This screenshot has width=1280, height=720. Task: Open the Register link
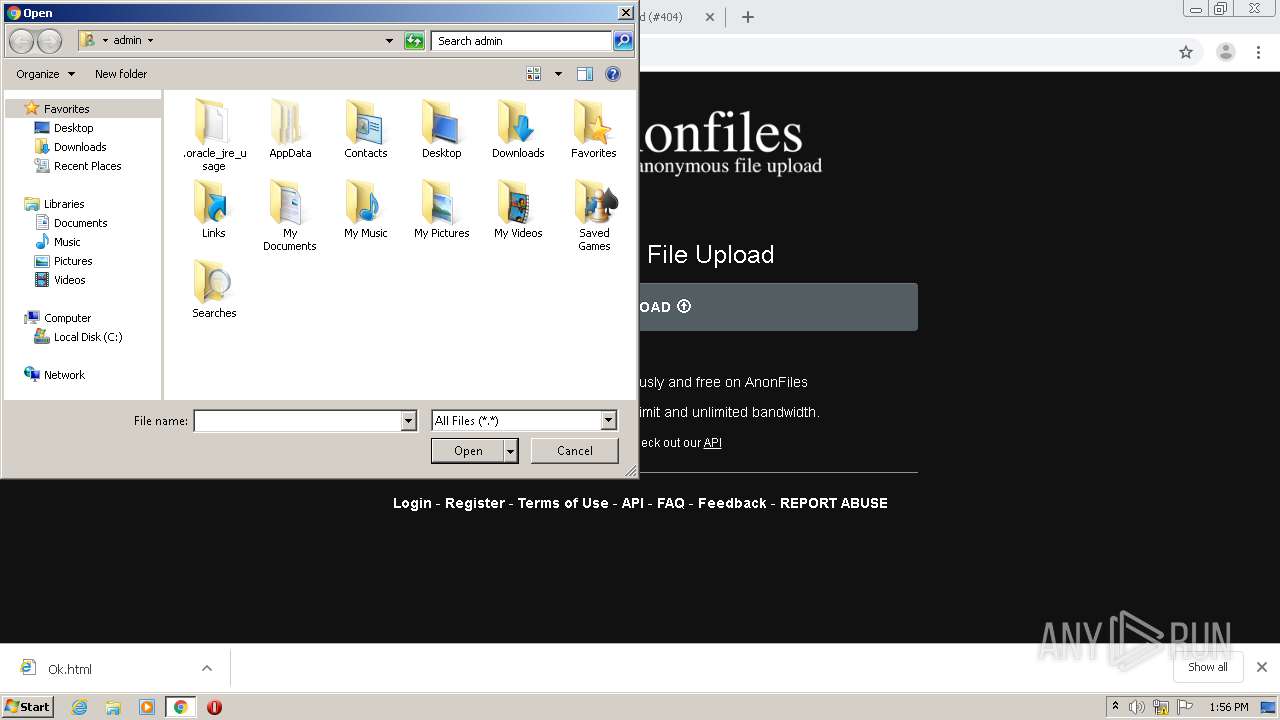[x=475, y=503]
